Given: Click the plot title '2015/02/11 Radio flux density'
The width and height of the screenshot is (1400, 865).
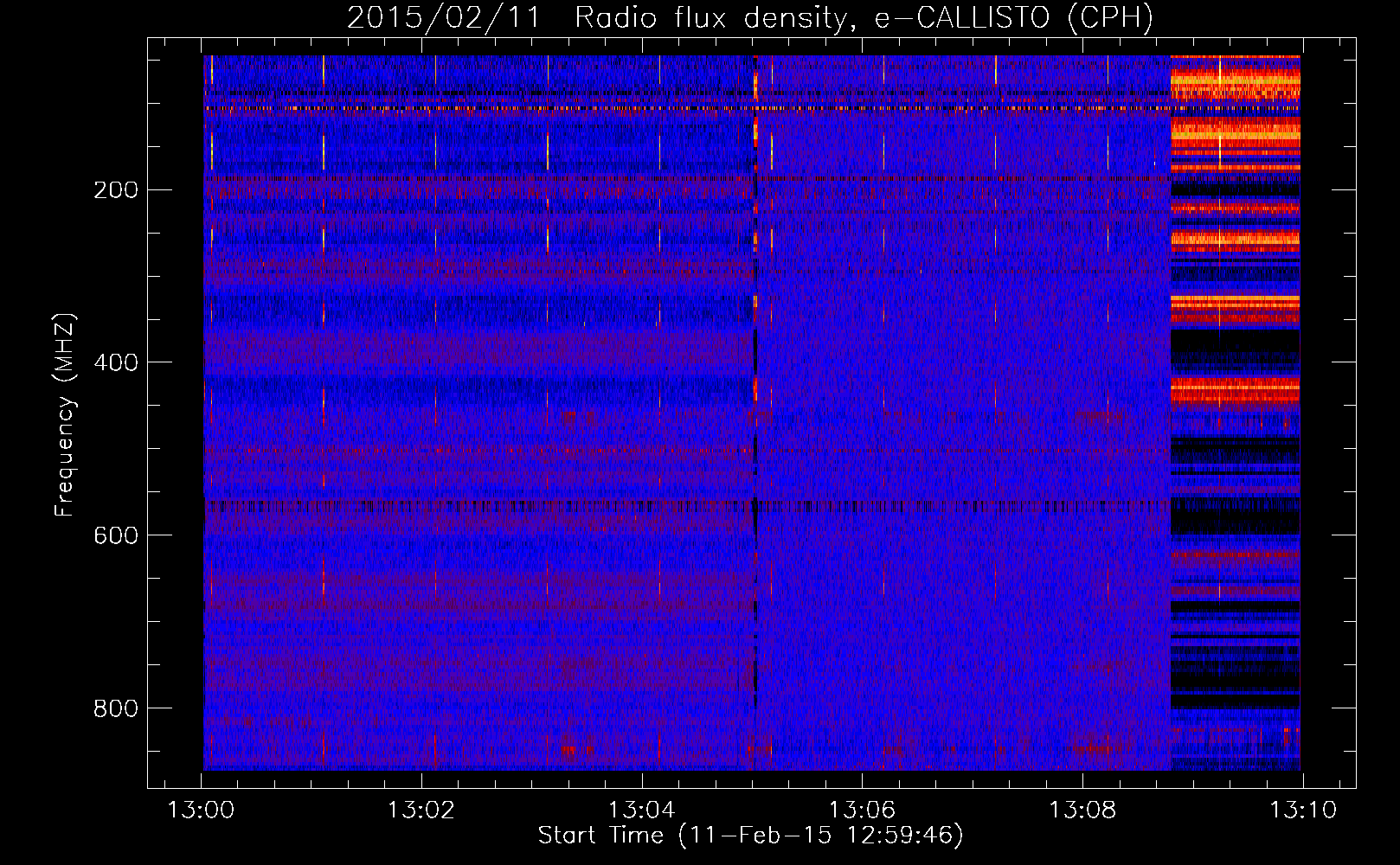Looking at the screenshot, I should tap(750, 17).
